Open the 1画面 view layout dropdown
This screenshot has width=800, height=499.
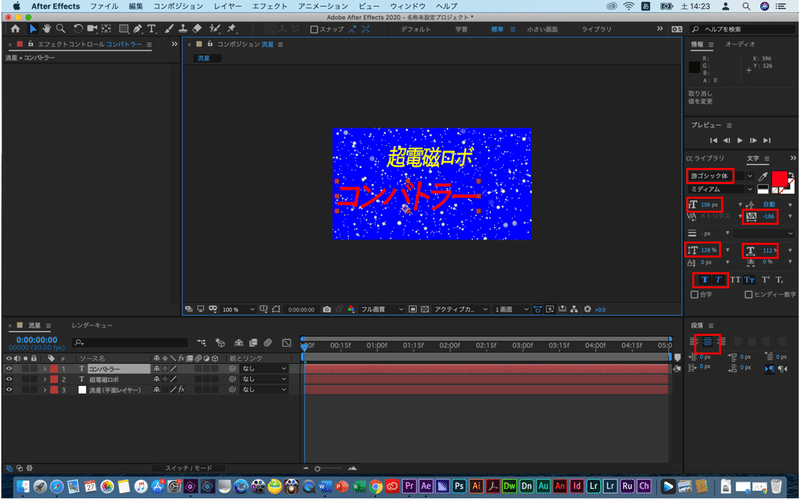tap(511, 309)
